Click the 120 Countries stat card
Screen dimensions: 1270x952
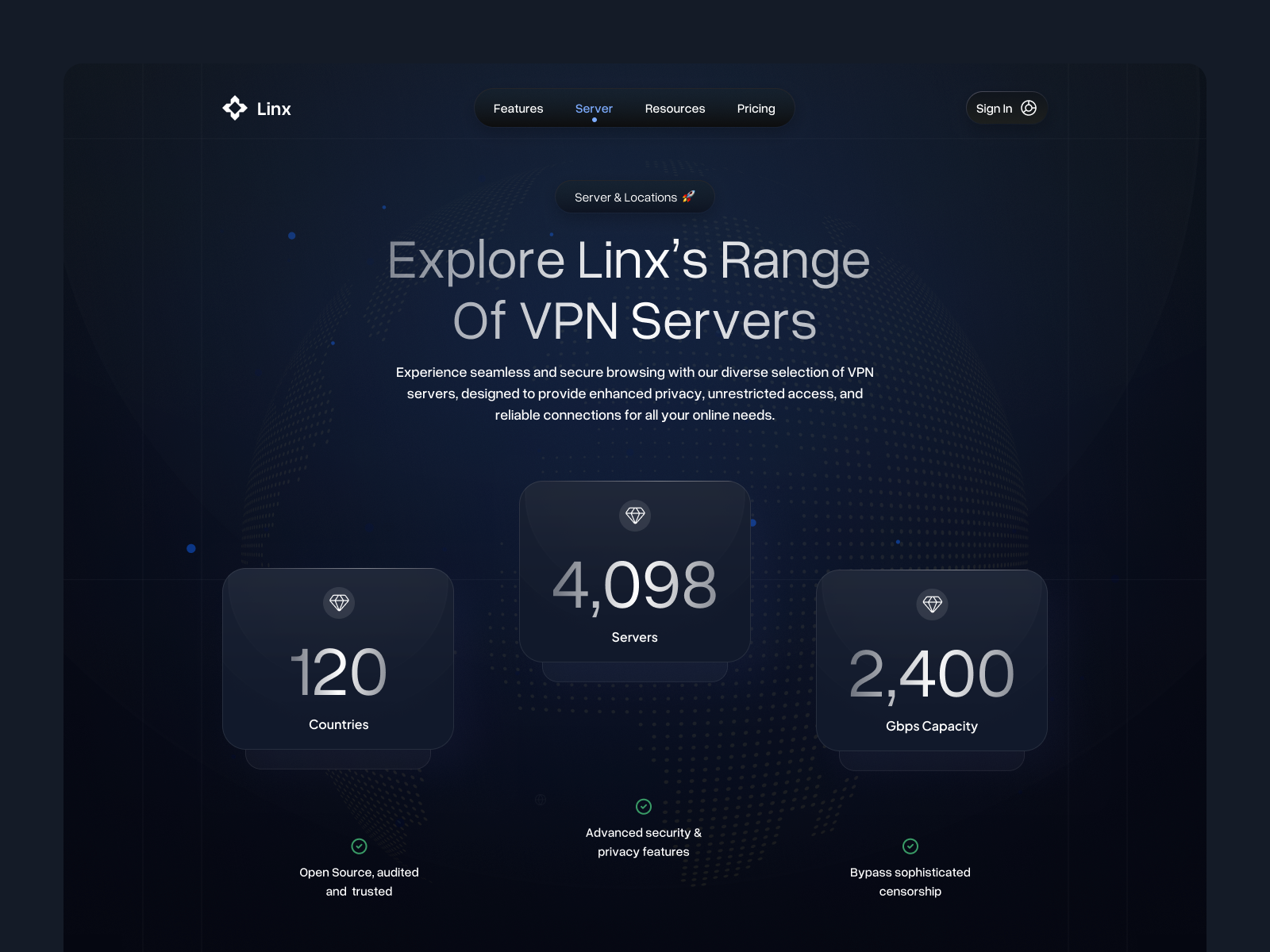(339, 658)
